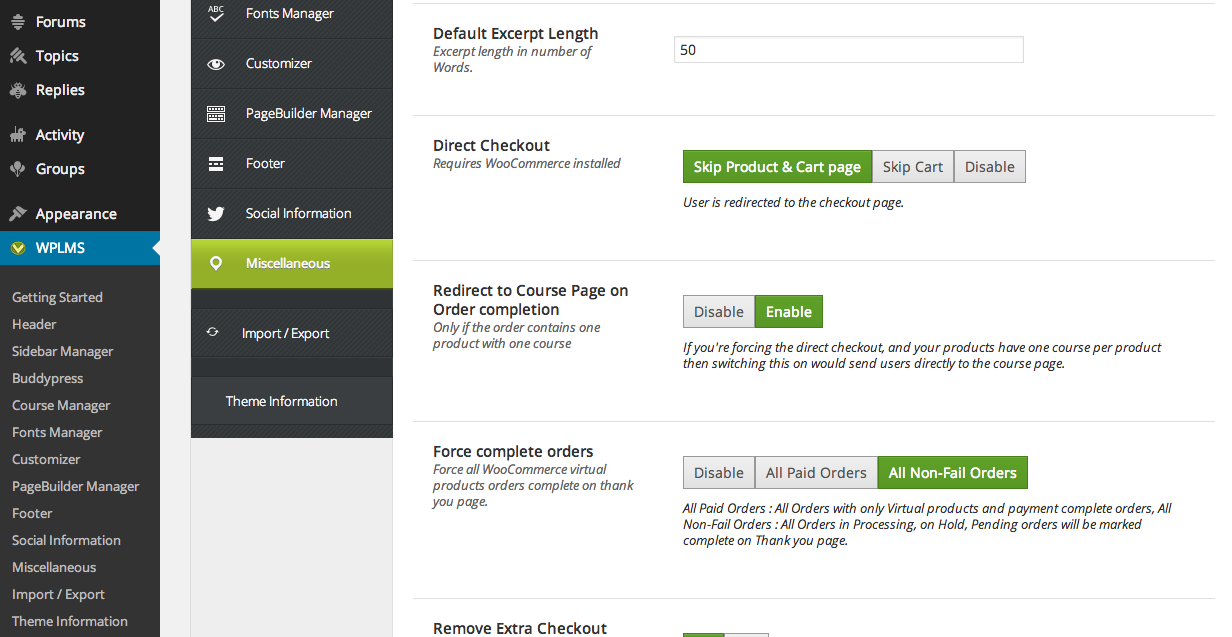Select Skip Cart for Direct Checkout
1232x637 pixels.
click(x=912, y=167)
